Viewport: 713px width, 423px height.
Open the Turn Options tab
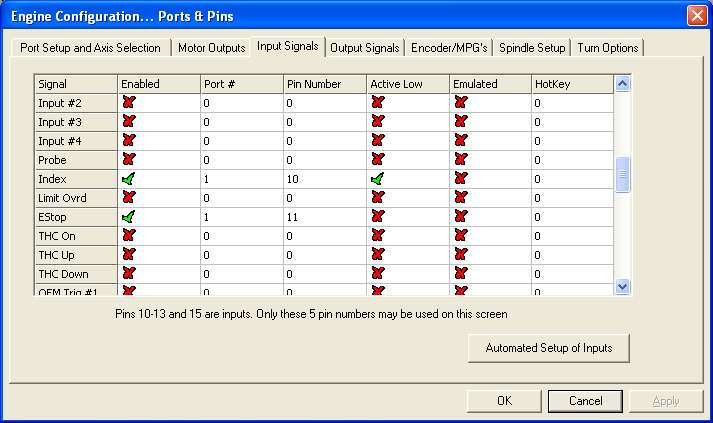tap(608, 48)
